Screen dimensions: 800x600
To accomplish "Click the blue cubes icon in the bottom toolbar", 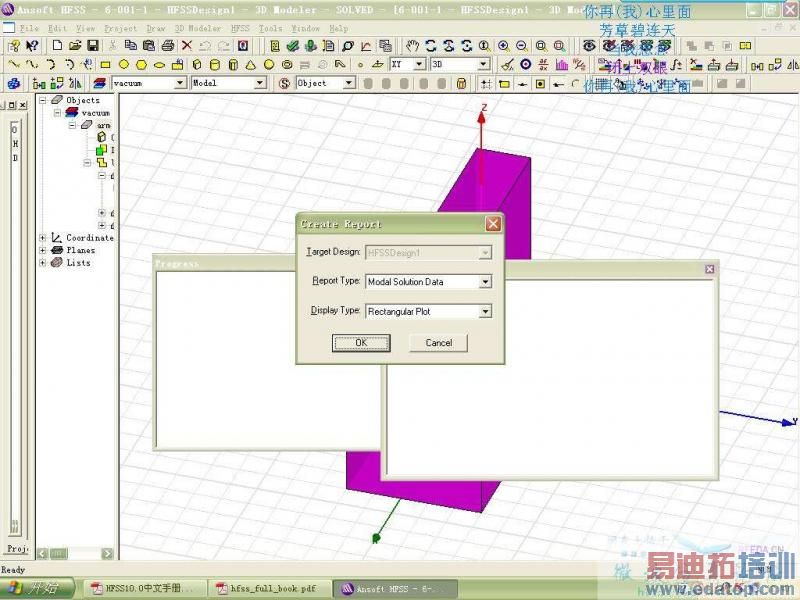I will 14,83.
